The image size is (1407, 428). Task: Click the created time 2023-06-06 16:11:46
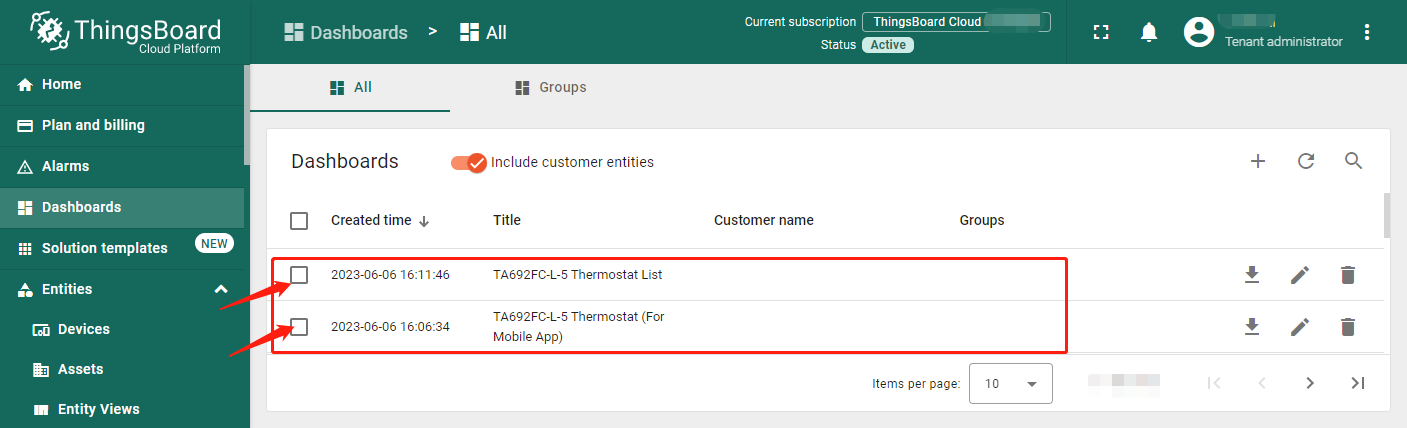pyautogui.click(x=390, y=275)
